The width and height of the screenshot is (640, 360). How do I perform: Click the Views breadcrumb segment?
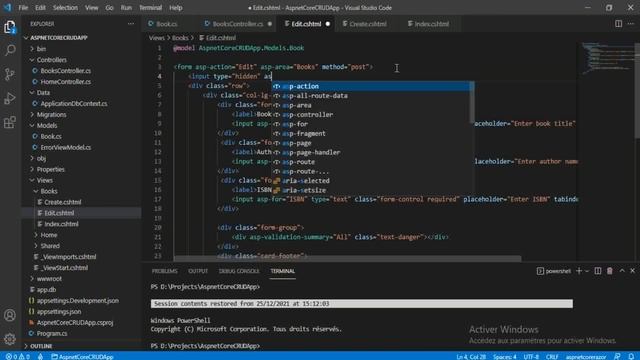[156, 38]
